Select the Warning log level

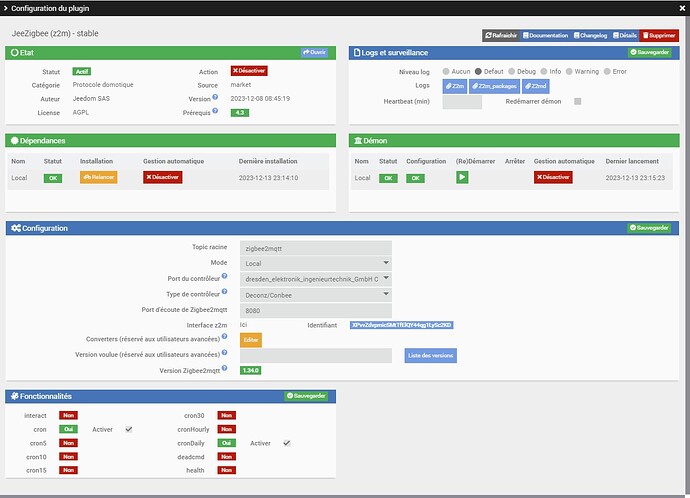[569, 71]
